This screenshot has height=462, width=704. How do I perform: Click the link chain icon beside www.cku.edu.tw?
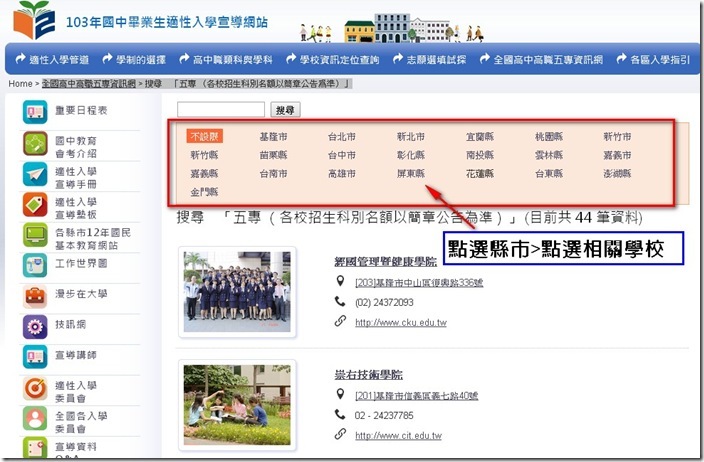(340, 321)
